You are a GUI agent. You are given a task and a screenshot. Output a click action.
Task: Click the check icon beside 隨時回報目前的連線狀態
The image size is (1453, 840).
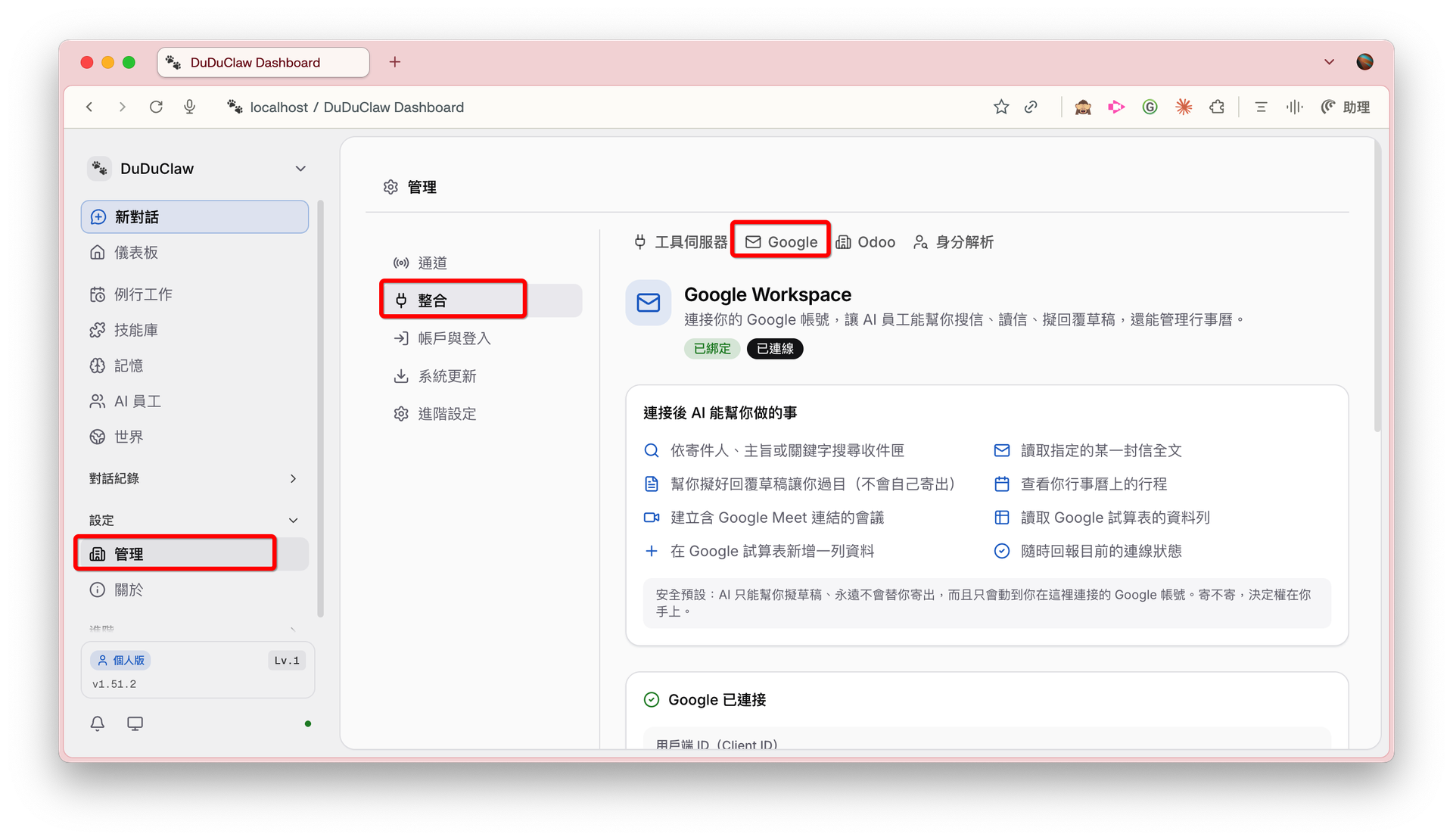pyautogui.click(x=1002, y=551)
